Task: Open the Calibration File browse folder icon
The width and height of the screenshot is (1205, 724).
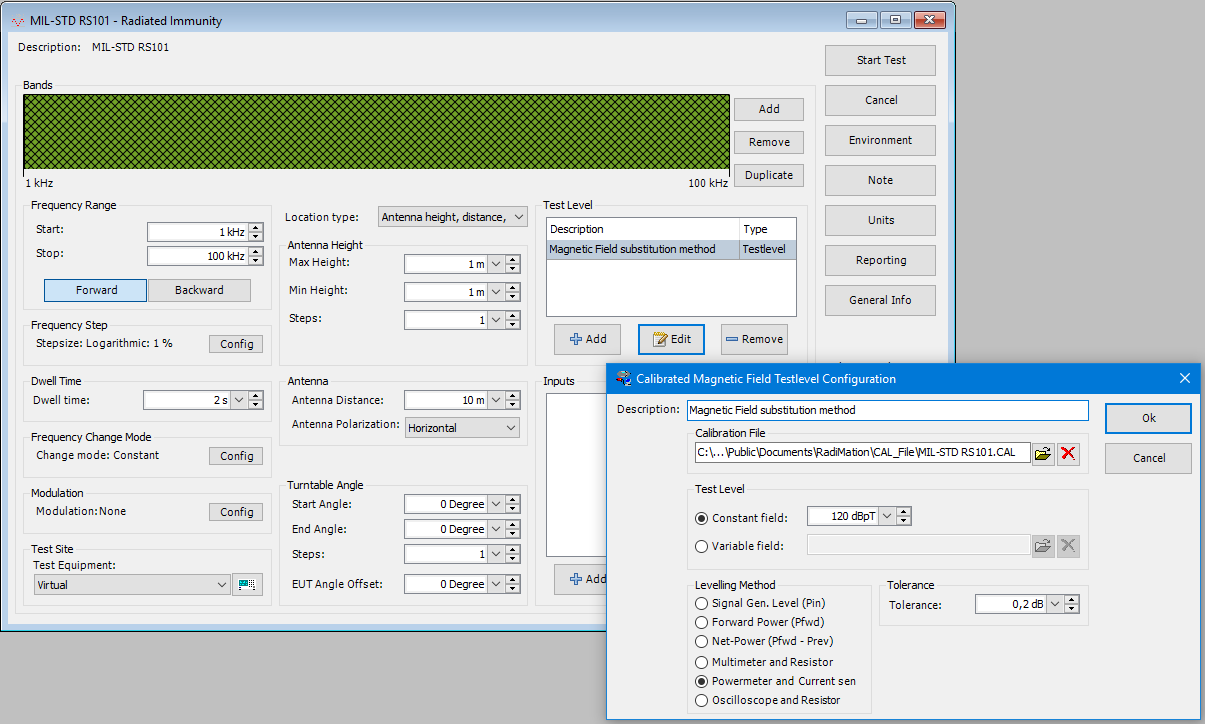Action: [x=1043, y=452]
